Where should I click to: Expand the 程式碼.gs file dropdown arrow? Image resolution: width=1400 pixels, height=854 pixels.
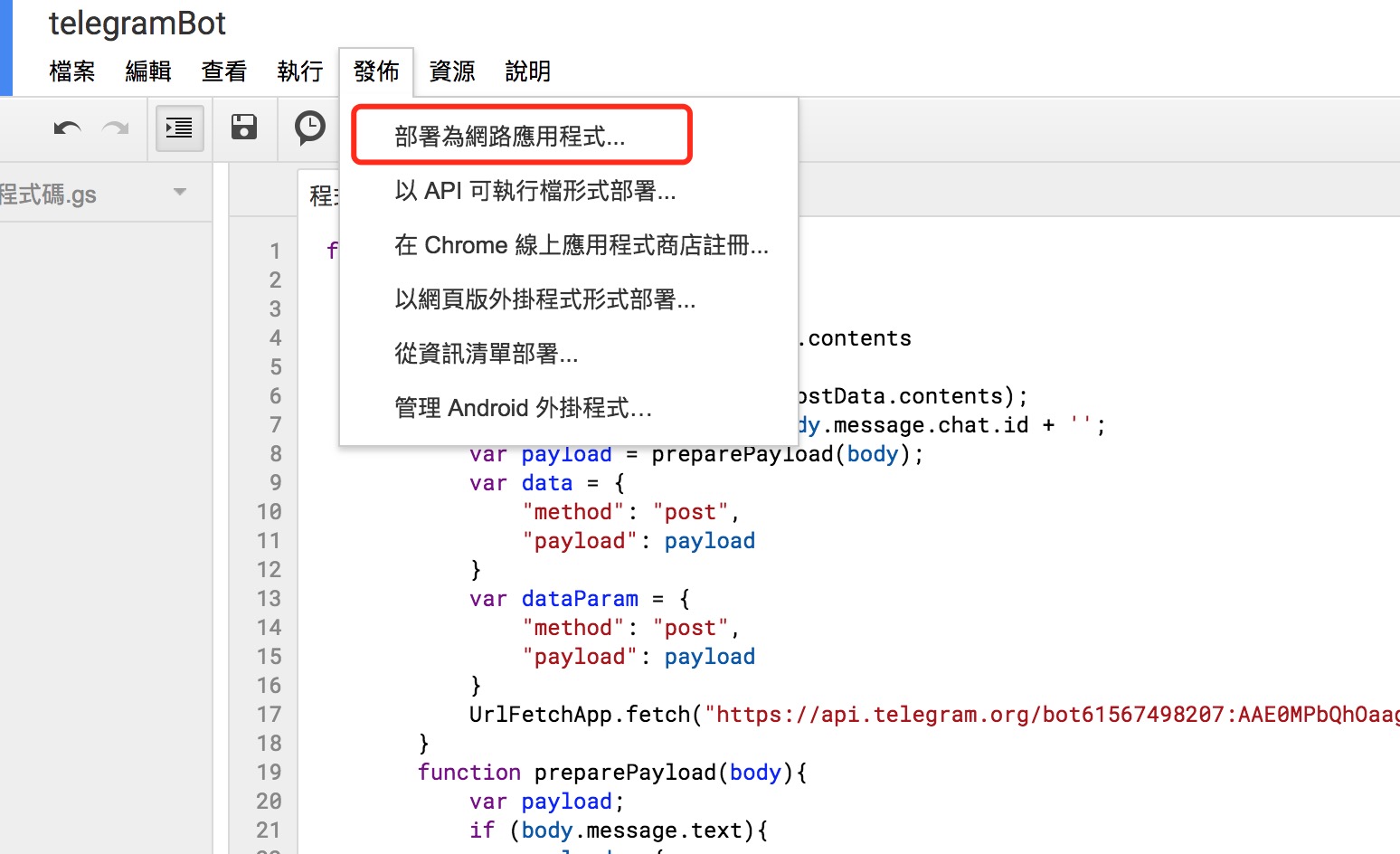(180, 192)
